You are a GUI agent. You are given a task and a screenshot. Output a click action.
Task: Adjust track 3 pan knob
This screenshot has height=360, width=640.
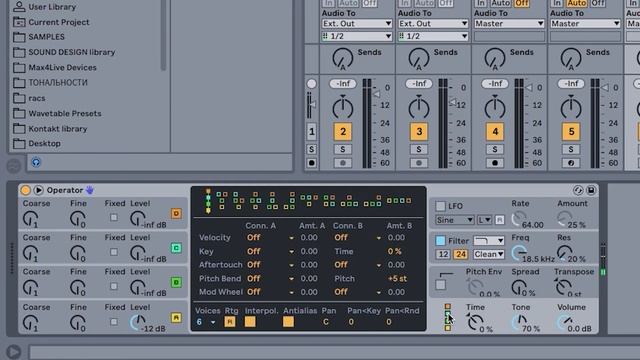(x=419, y=107)
